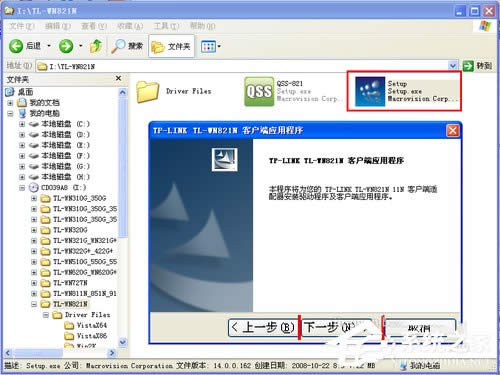Collapse Driver Files tree node
Viewport: 500px width, 375px height.
click(x=46, y=315)
